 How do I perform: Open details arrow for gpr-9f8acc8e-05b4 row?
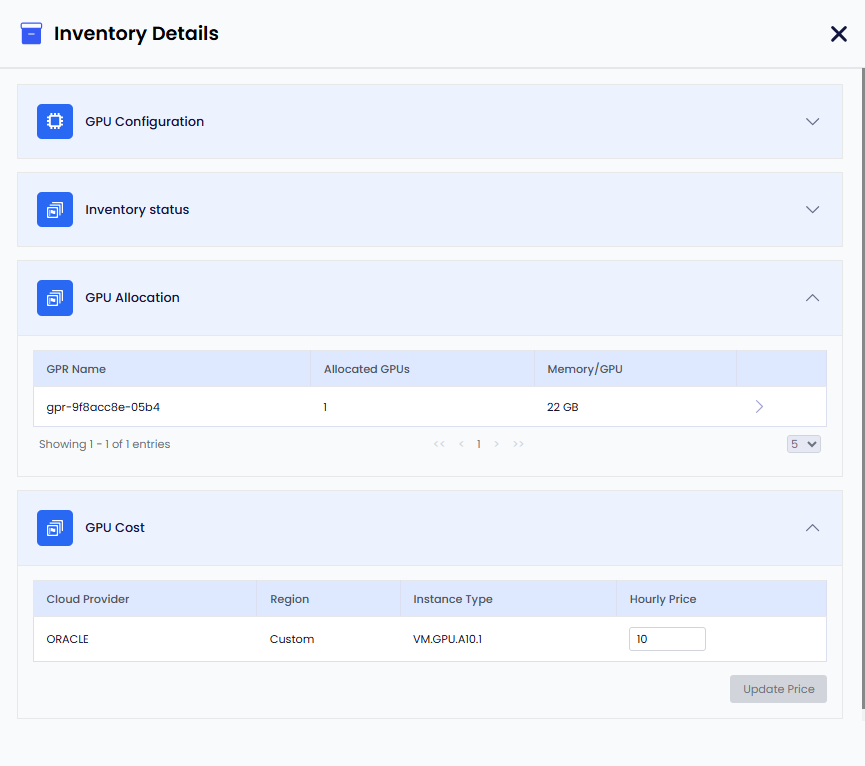(x=759, y=406)
